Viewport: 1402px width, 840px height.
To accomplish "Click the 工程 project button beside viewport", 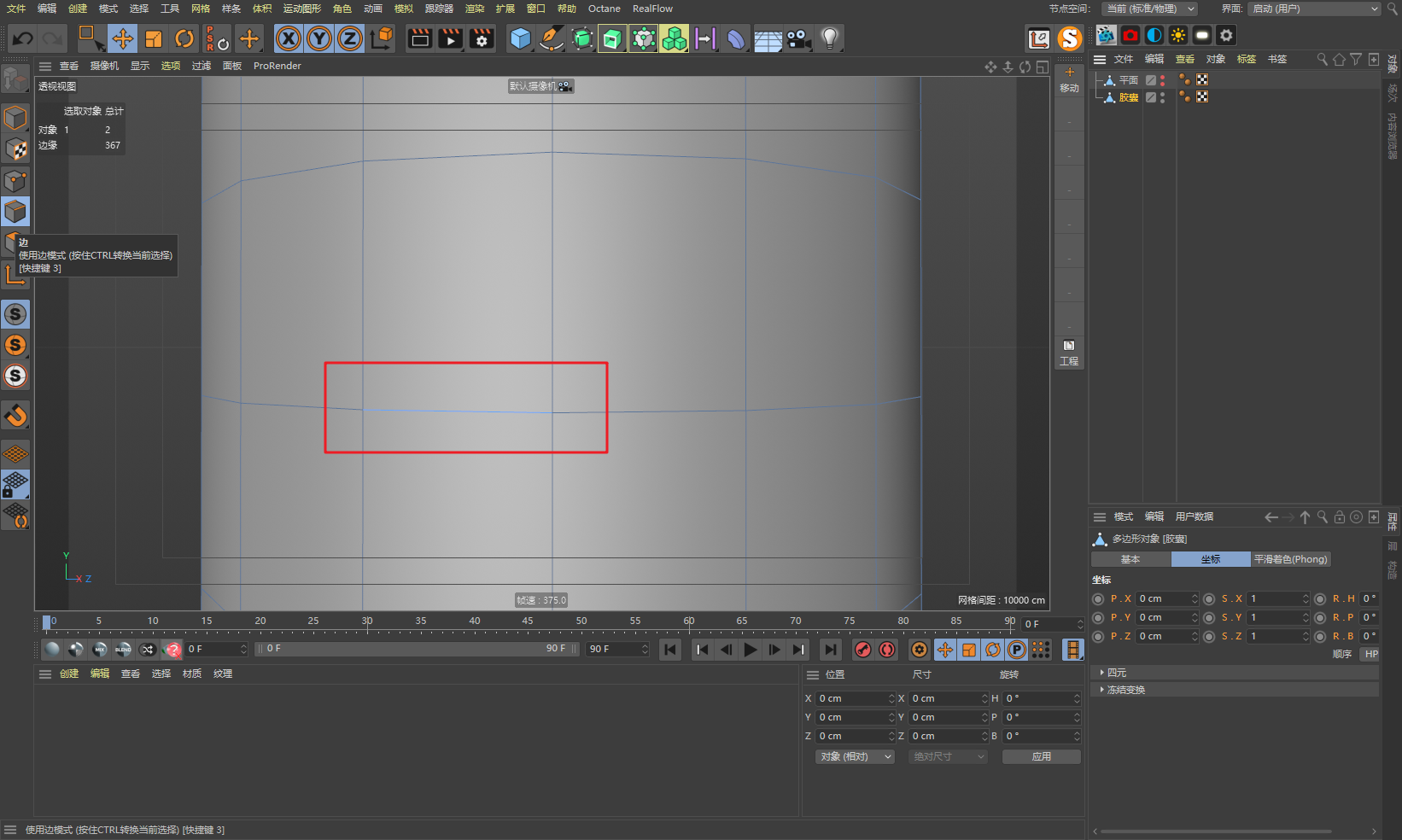I will pos(1069,353).
